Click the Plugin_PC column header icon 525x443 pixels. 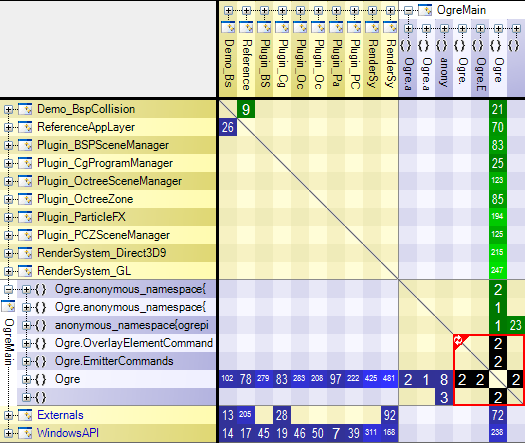click(354, 27)
